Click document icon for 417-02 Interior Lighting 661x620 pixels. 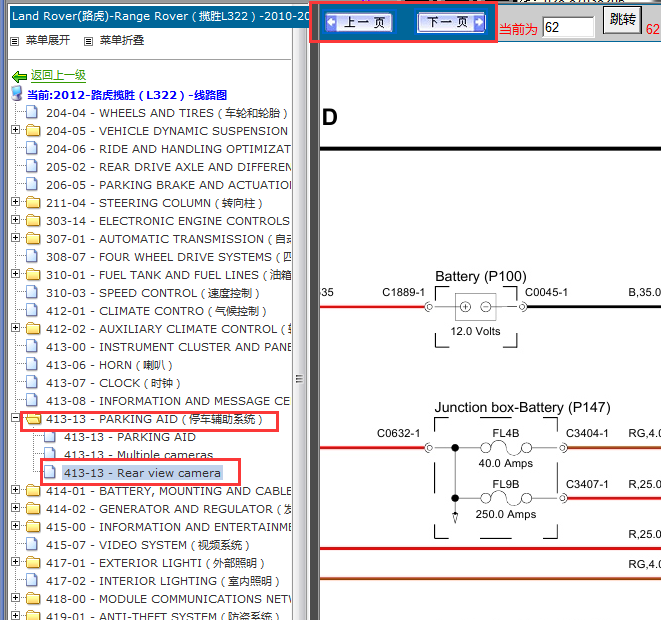[x=32, y=580]
